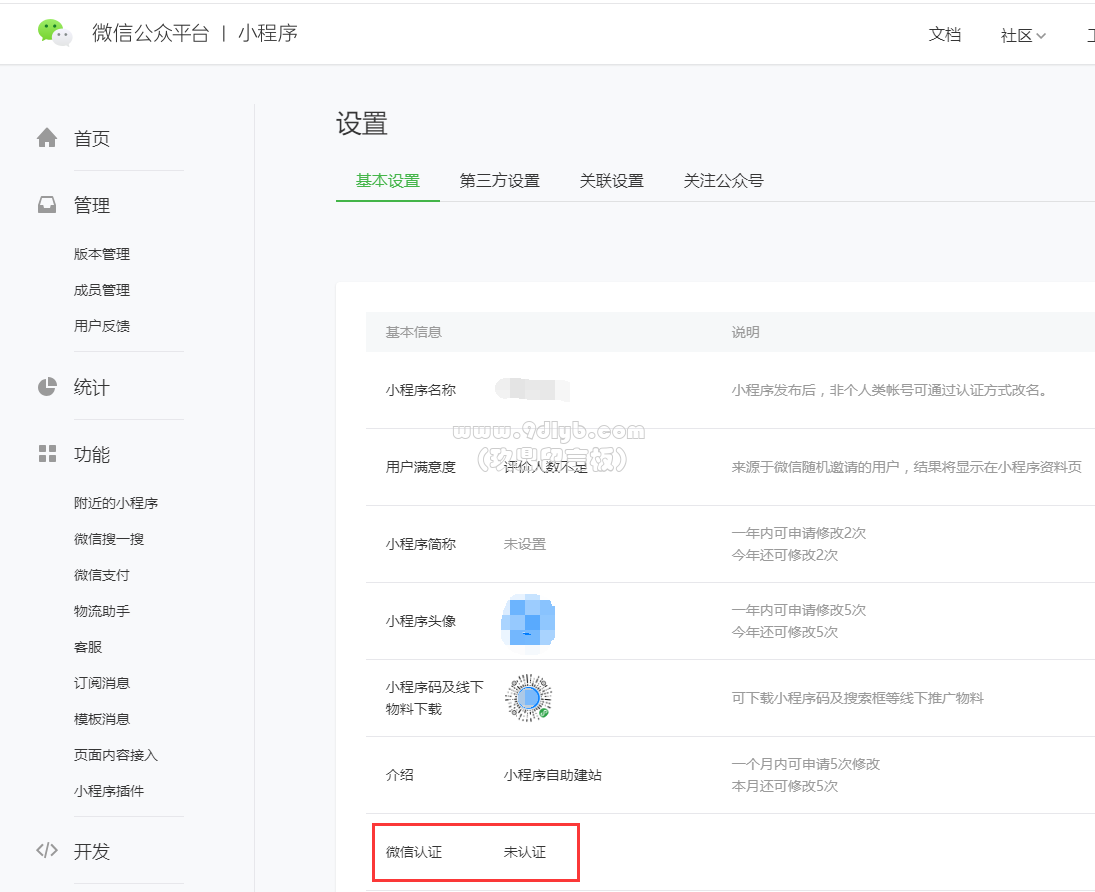Click 今年还可修改5次 description text
This screenshot has height=892, width=1095.
click(x=785, y=632)
